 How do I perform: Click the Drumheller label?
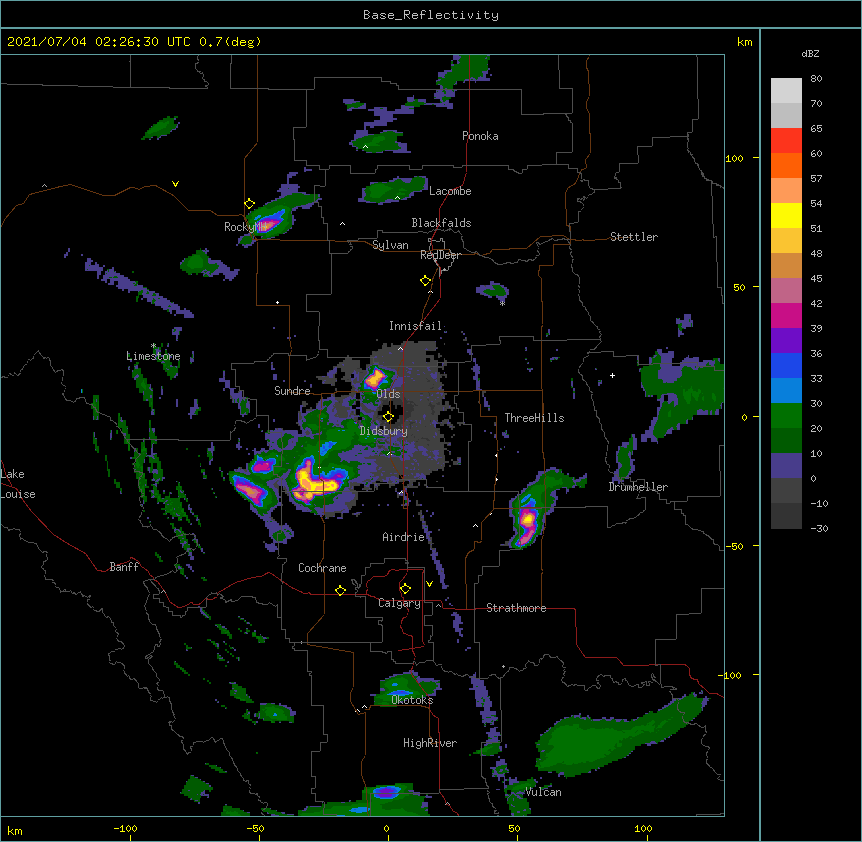pyautogui.click(x=638, y=487)
